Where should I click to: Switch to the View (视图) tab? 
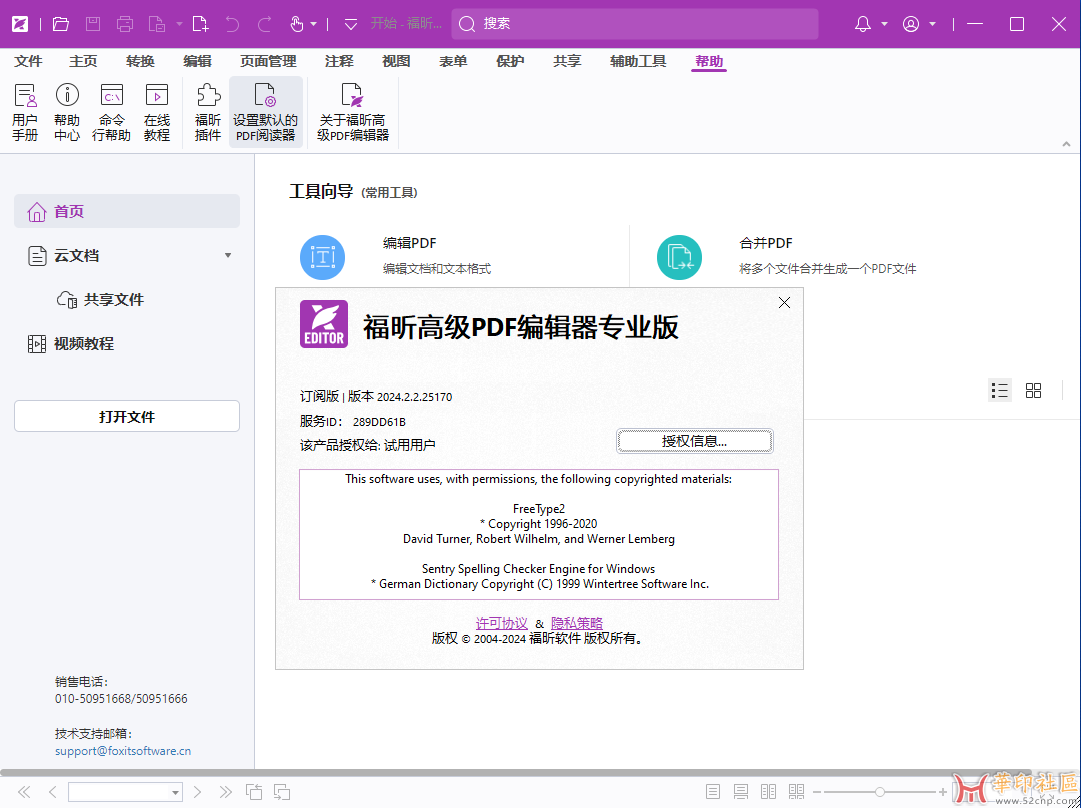pos(396,61)
